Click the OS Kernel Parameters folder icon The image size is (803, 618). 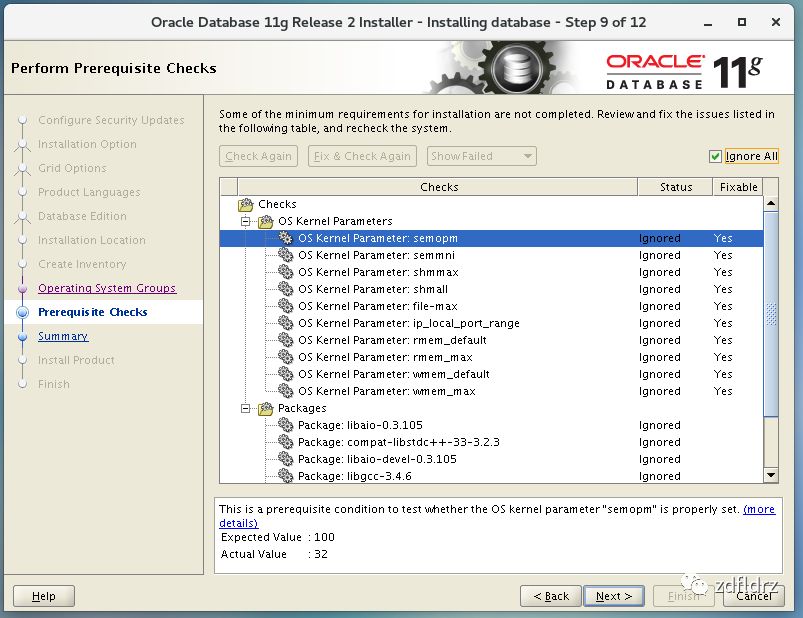click(x=265, y=221)
